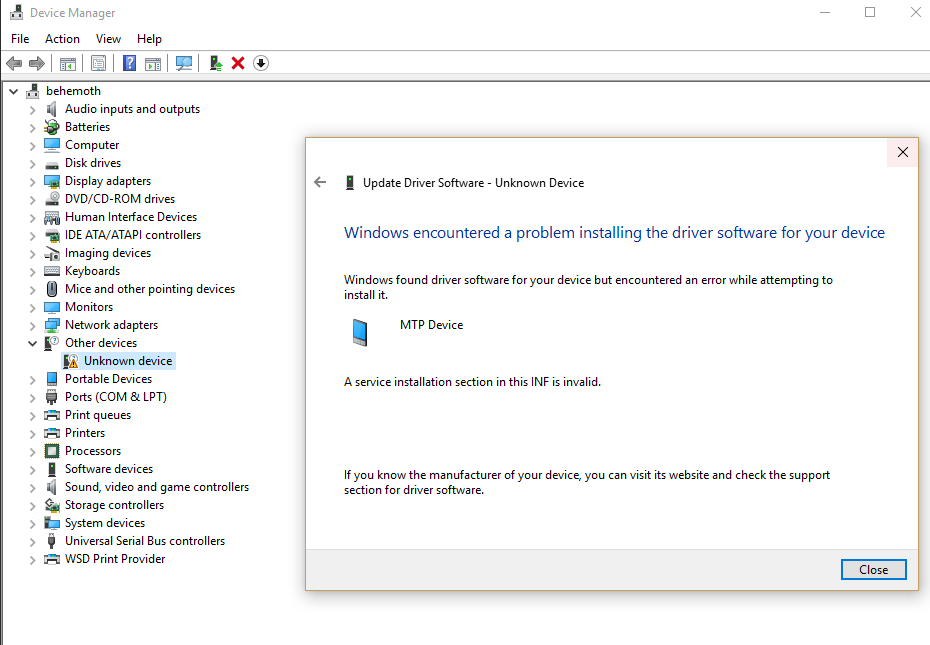Collapse the Other devices chevron

[x=33, y=344]
